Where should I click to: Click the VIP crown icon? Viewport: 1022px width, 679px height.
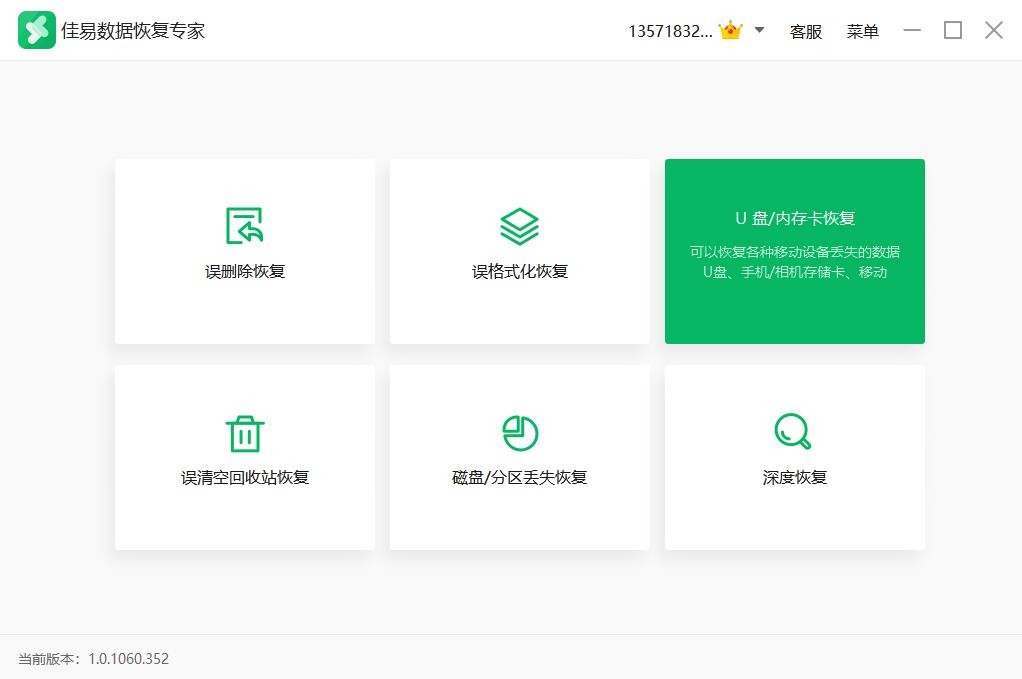click(x=730, y=31)
